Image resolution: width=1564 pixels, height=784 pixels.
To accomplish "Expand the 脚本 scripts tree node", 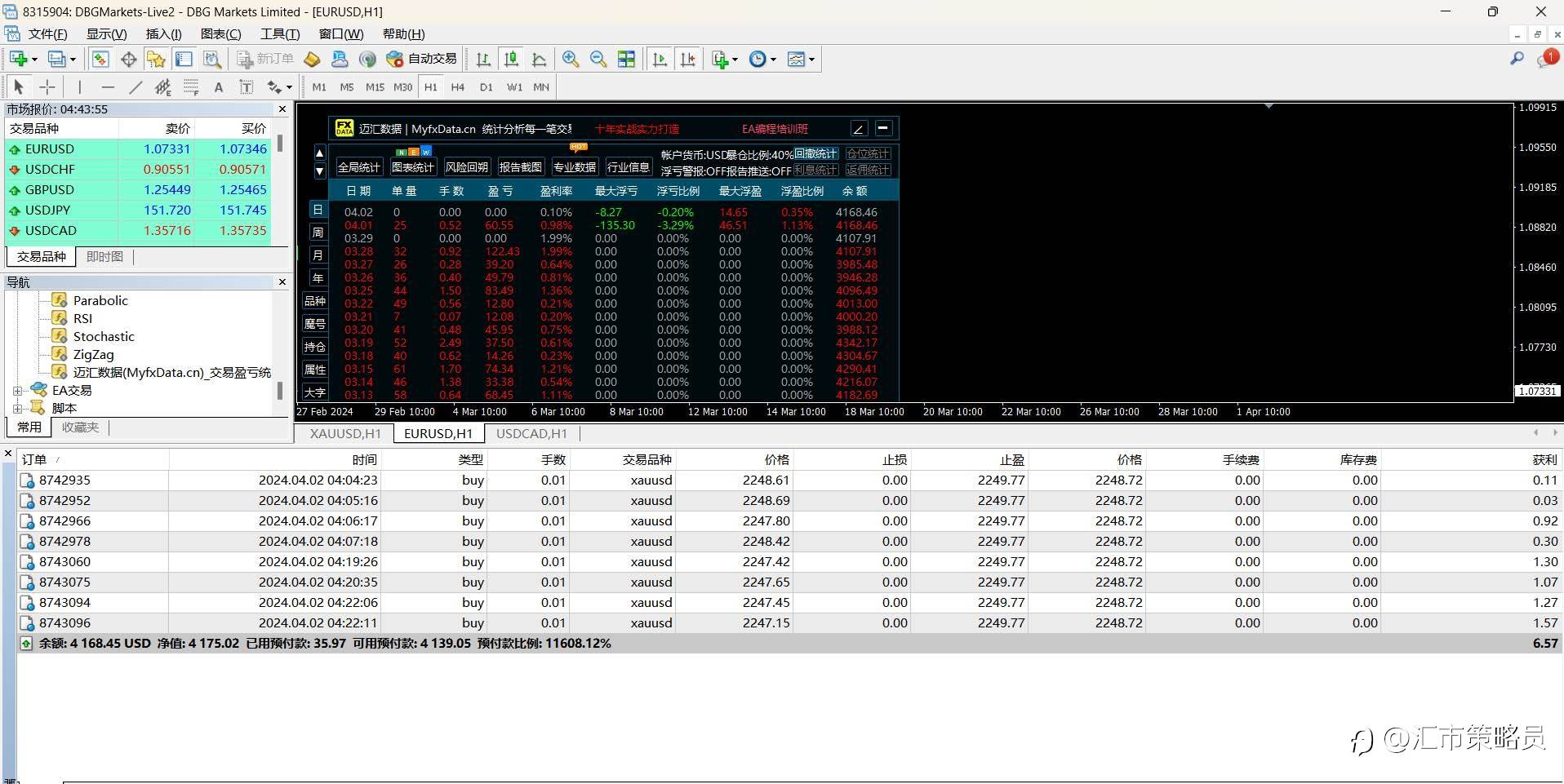I will [x=17, y=408].
